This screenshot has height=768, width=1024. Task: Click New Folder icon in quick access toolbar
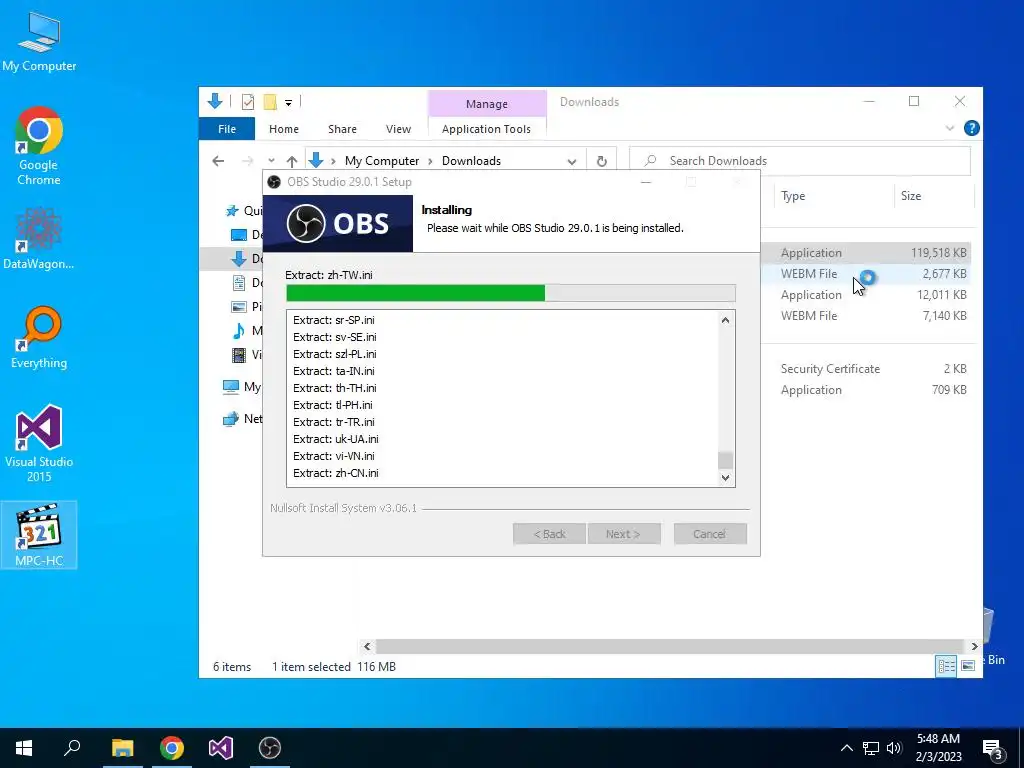pyautogui.click(x=270, y=102)
